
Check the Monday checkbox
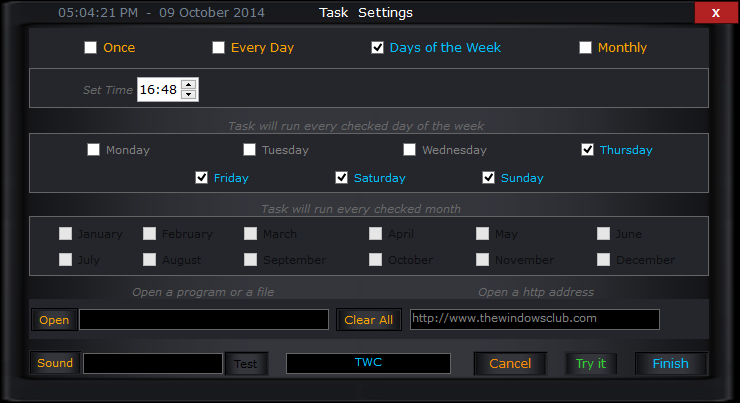94,150
